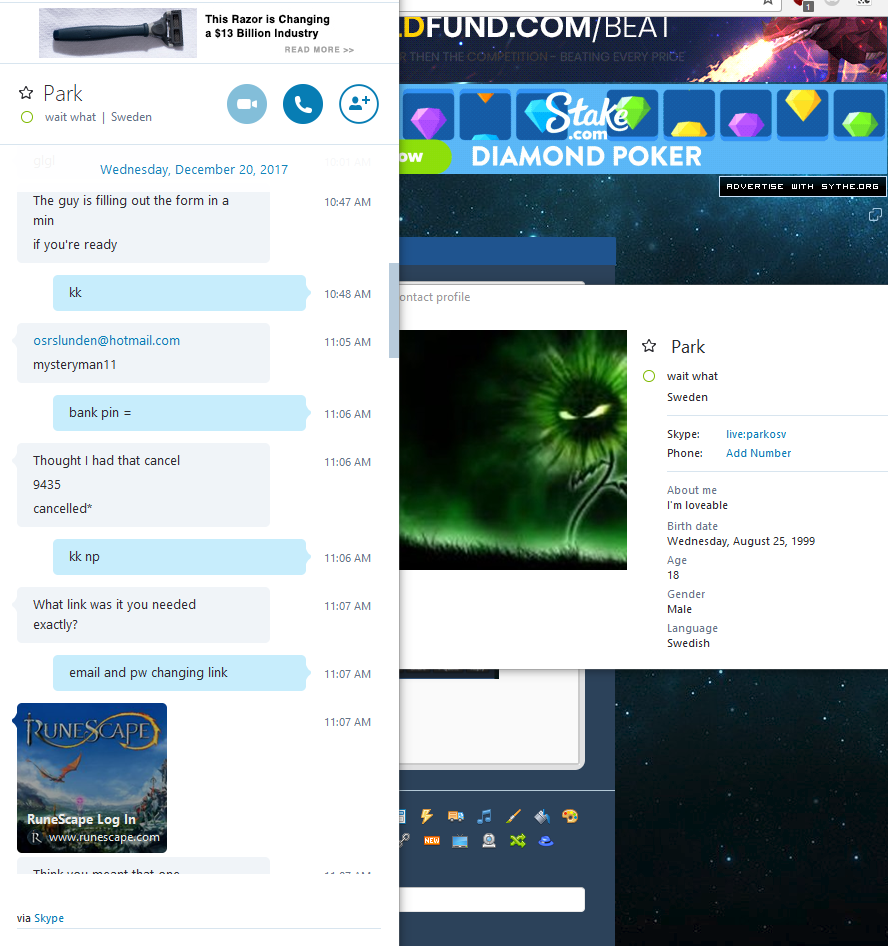Click the green crossed arrows icon
This screenshot has height=946, width=888.
coord(518,840)
